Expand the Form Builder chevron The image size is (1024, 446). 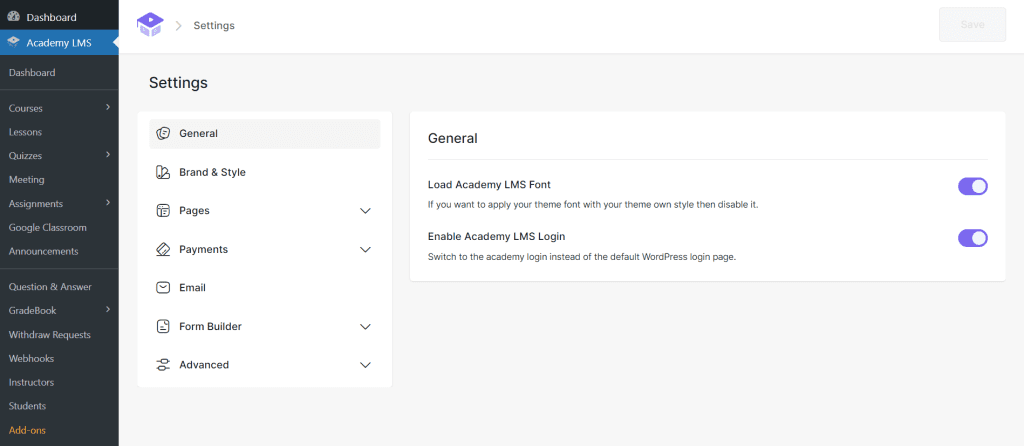point(366,327)
